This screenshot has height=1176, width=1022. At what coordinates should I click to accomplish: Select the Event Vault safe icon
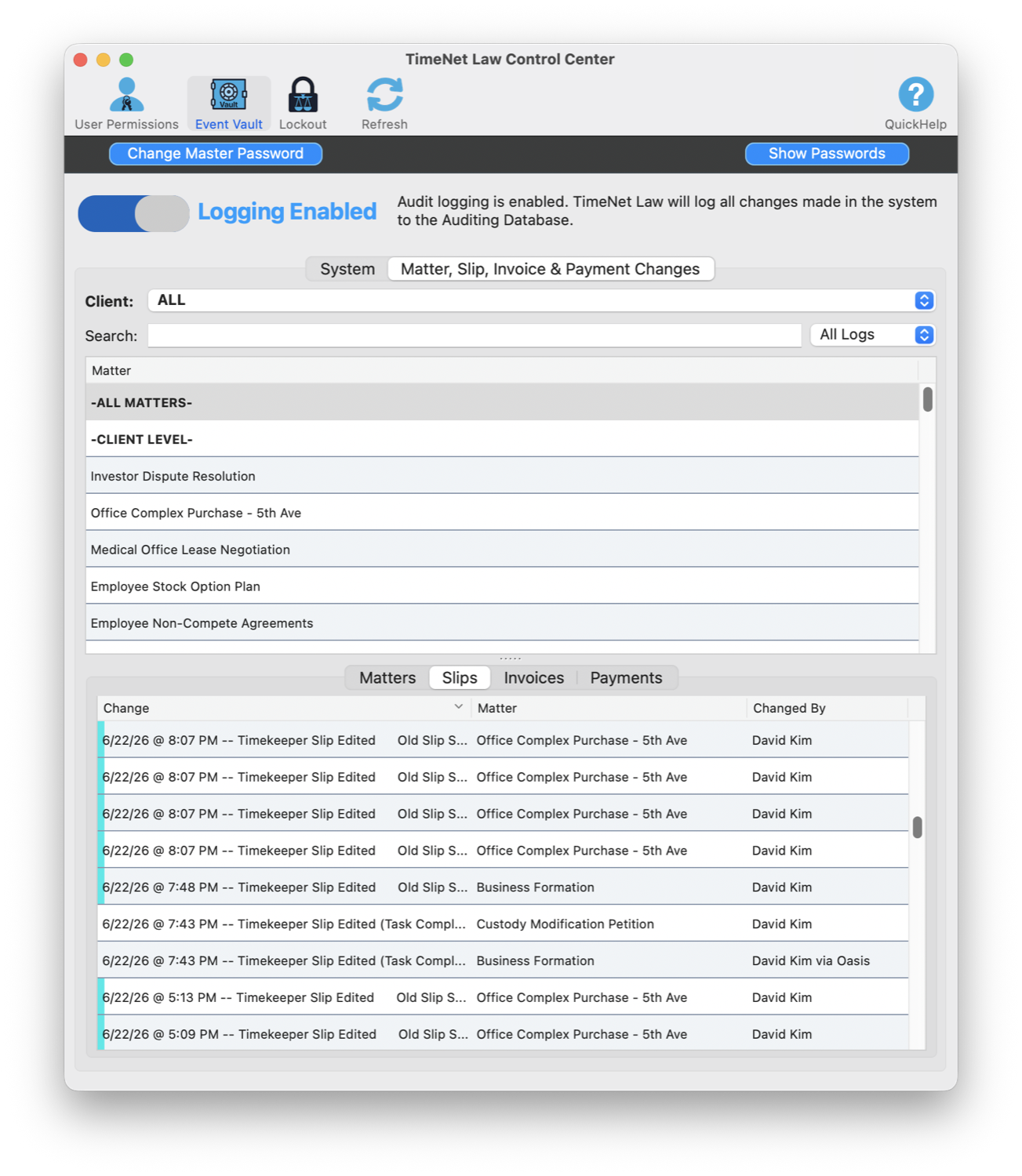[x=228, y=96]
